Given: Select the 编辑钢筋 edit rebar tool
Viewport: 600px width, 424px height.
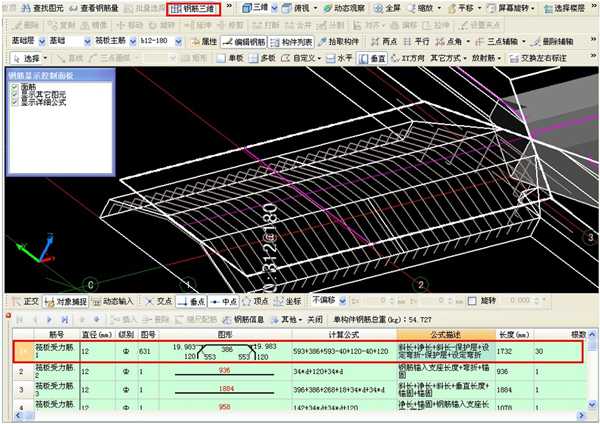Looking at the screenshot, I should click(243, 42).
